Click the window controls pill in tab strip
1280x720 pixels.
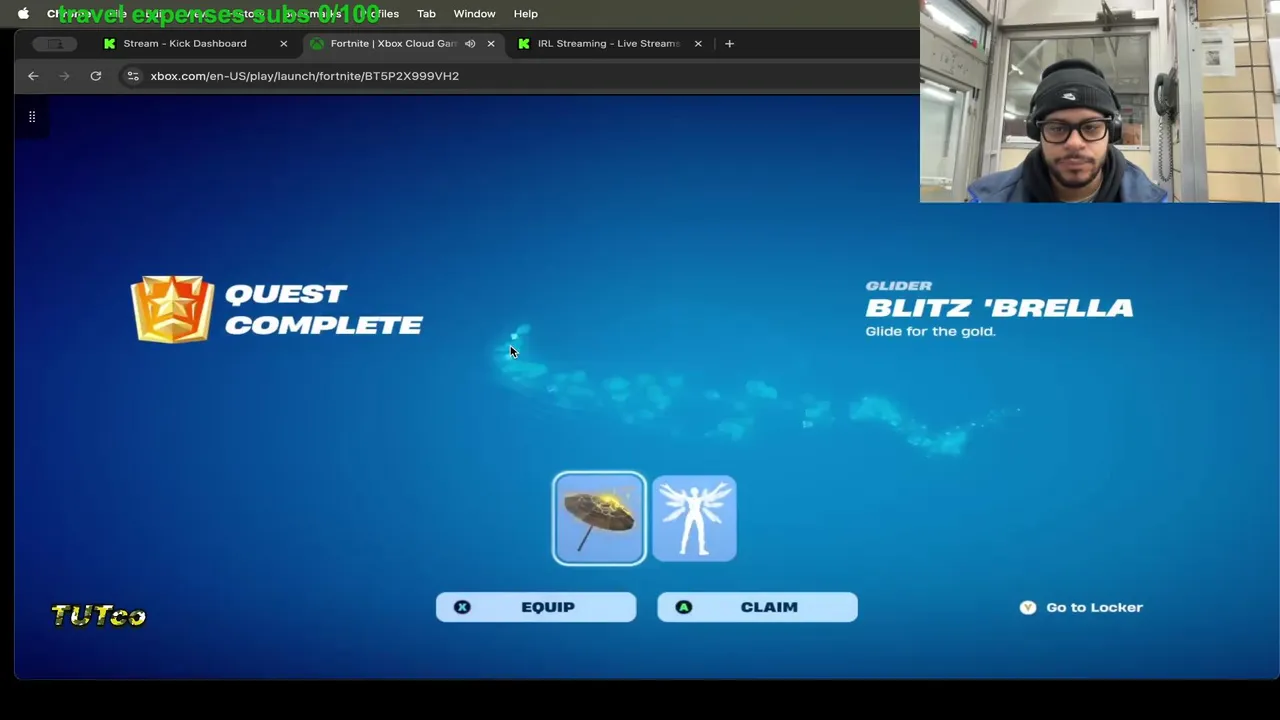click(55, 44)
